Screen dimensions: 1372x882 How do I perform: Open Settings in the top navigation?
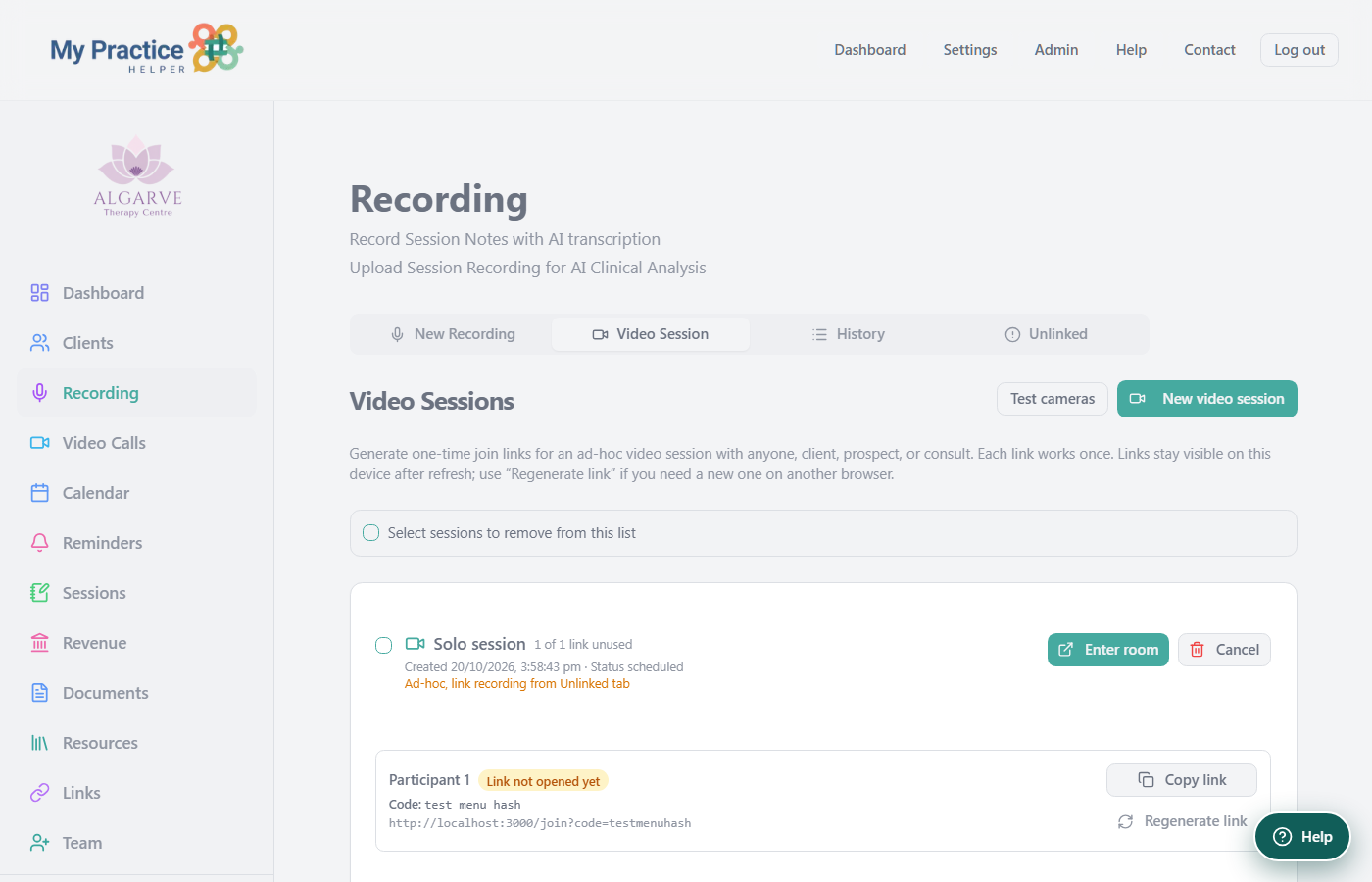970,50
